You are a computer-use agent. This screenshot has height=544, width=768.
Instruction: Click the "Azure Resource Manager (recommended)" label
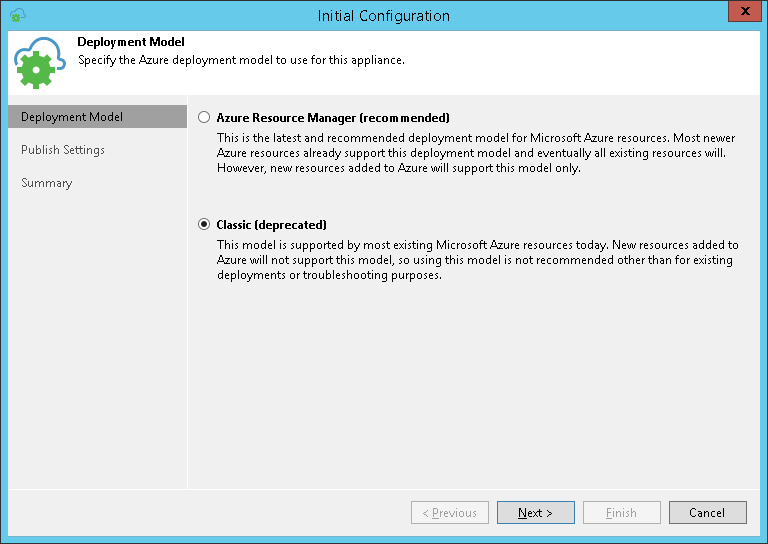[333, 117]
